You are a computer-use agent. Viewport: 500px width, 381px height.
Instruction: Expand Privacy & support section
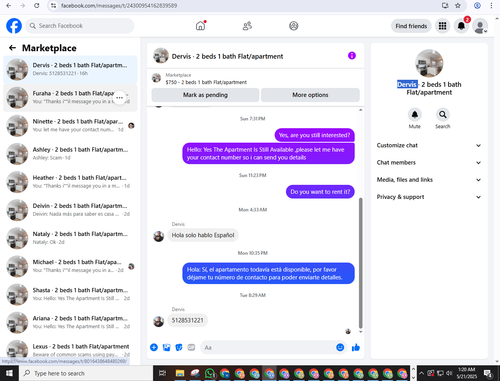pyautogui.click(x=429, y=197)
